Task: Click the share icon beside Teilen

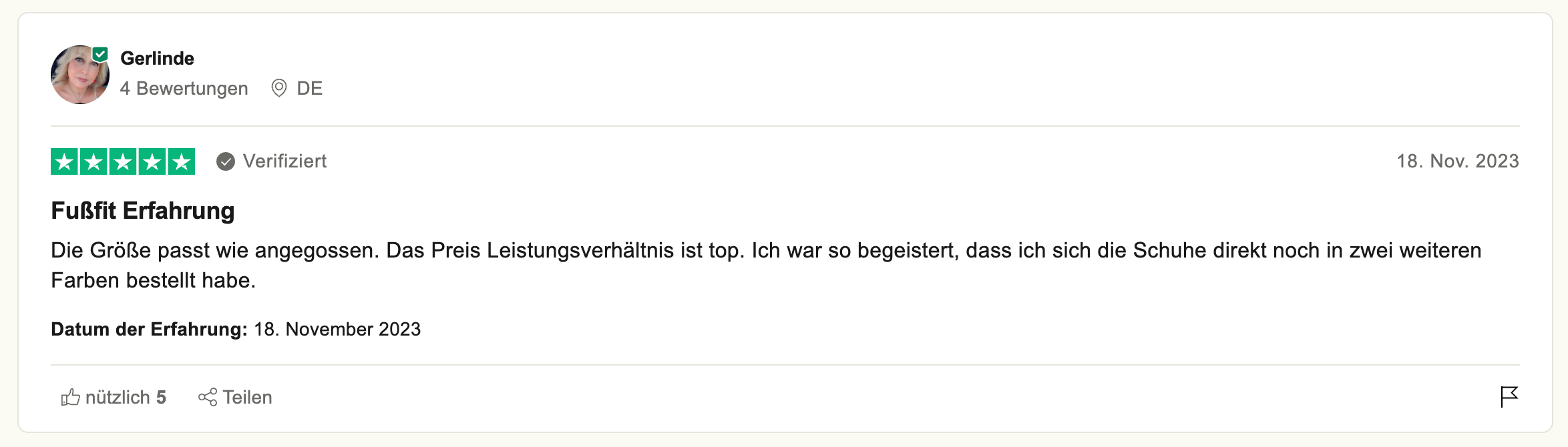Action: tap(207, 398)
